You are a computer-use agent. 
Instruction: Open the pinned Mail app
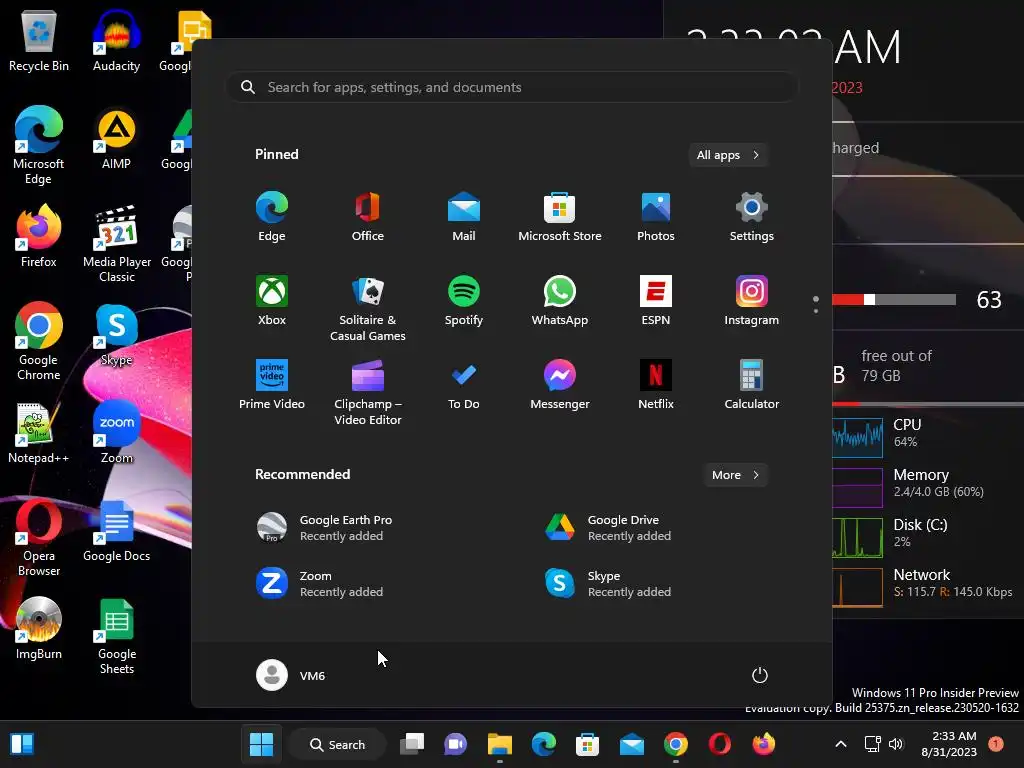(x=464, y=217)
